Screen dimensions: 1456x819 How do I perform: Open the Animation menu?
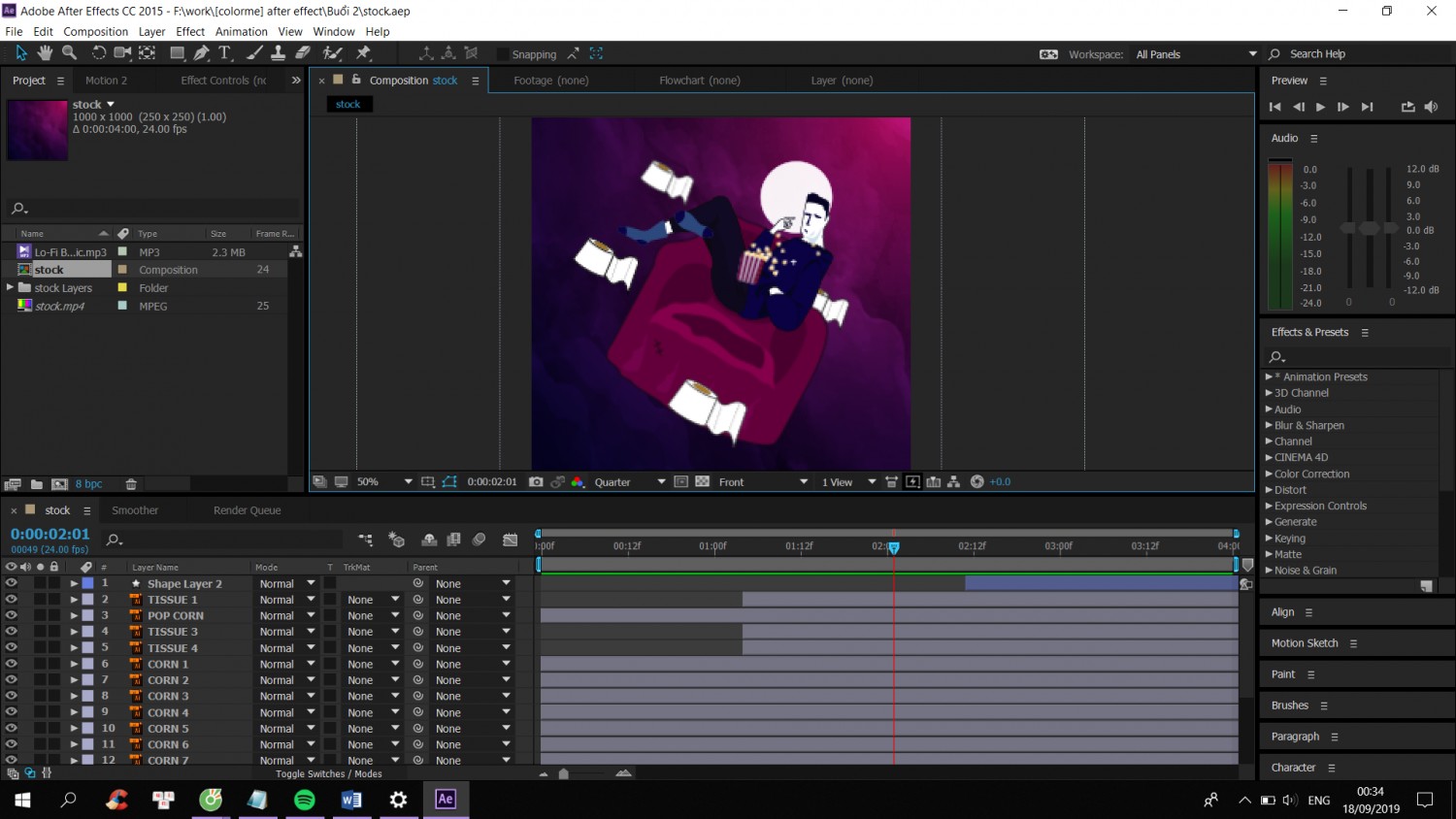point(241,31)
